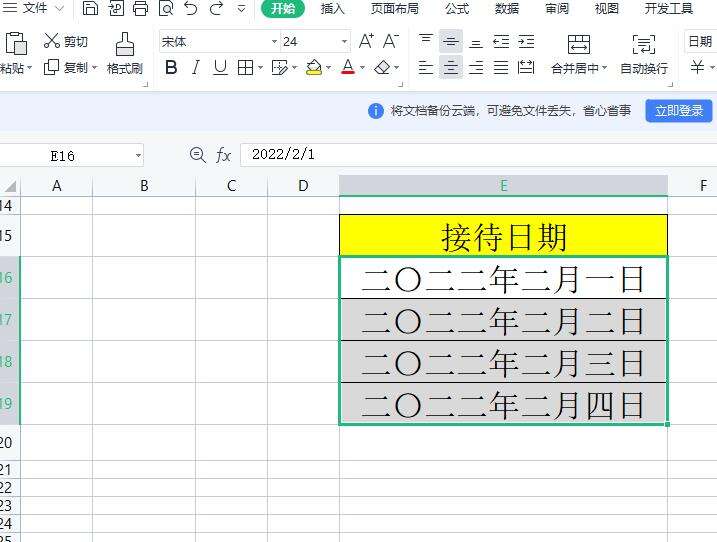This screenshot has height=542, width=717.
Task: Toggle Underline formatting
Action: pos(220,68)
